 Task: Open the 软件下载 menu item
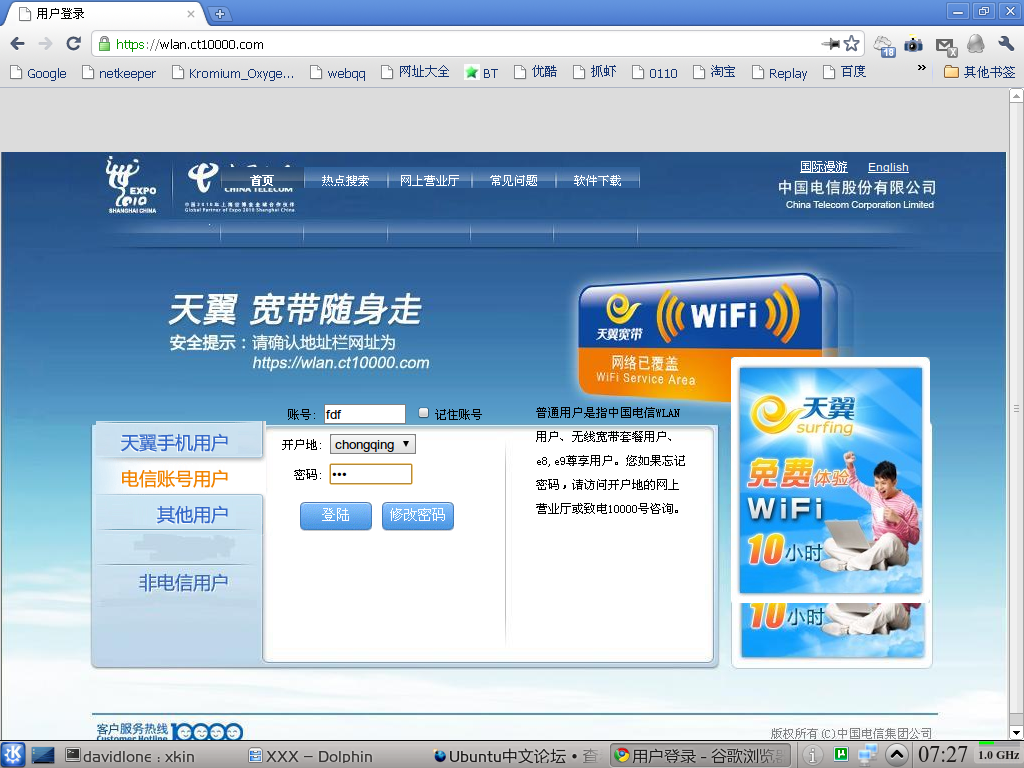pos(597,180)
